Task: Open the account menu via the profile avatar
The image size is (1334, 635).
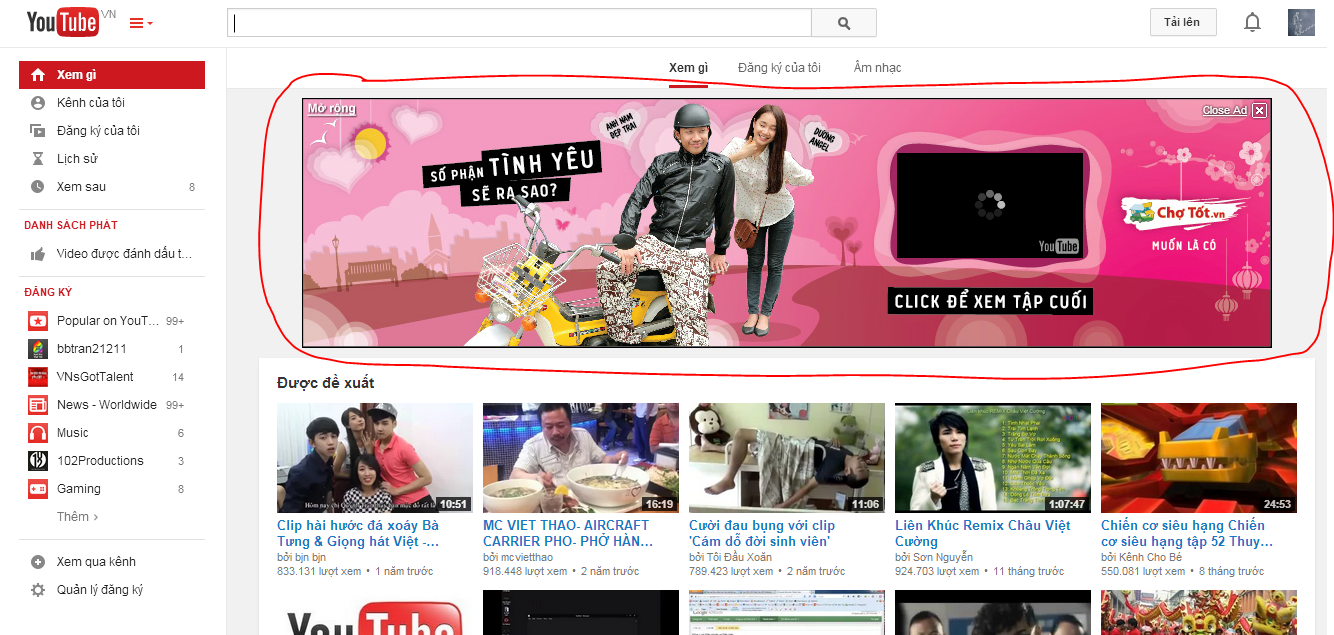Action: 1301,22
